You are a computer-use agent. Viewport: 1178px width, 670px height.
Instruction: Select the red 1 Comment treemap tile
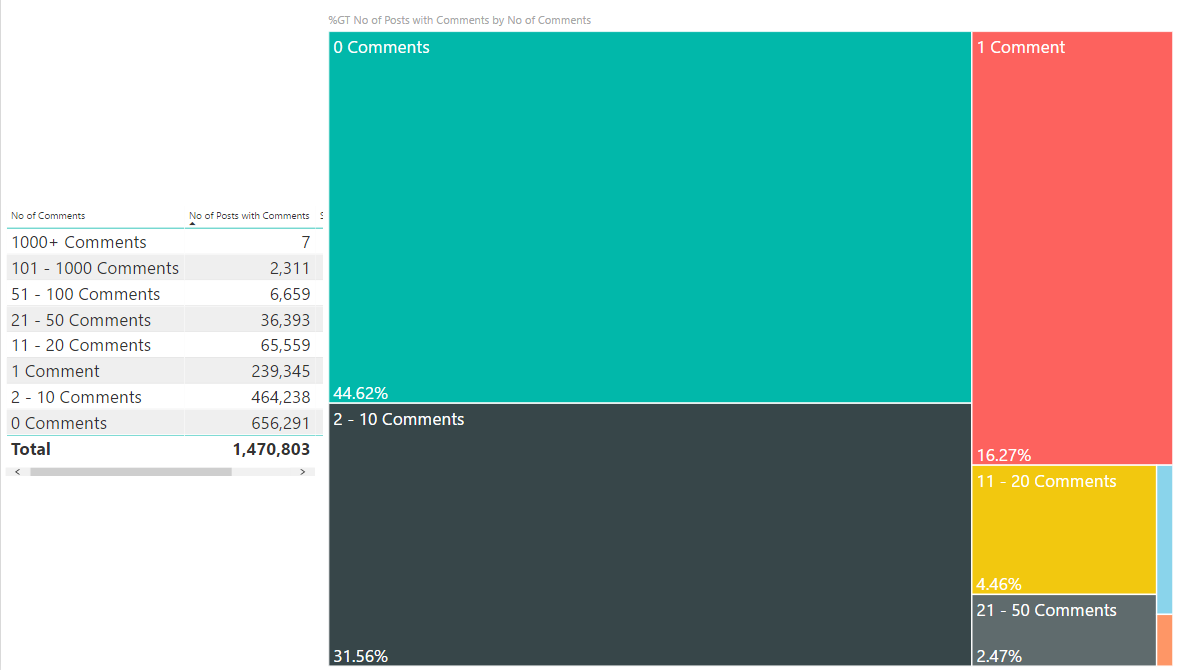click(1072, 248)
